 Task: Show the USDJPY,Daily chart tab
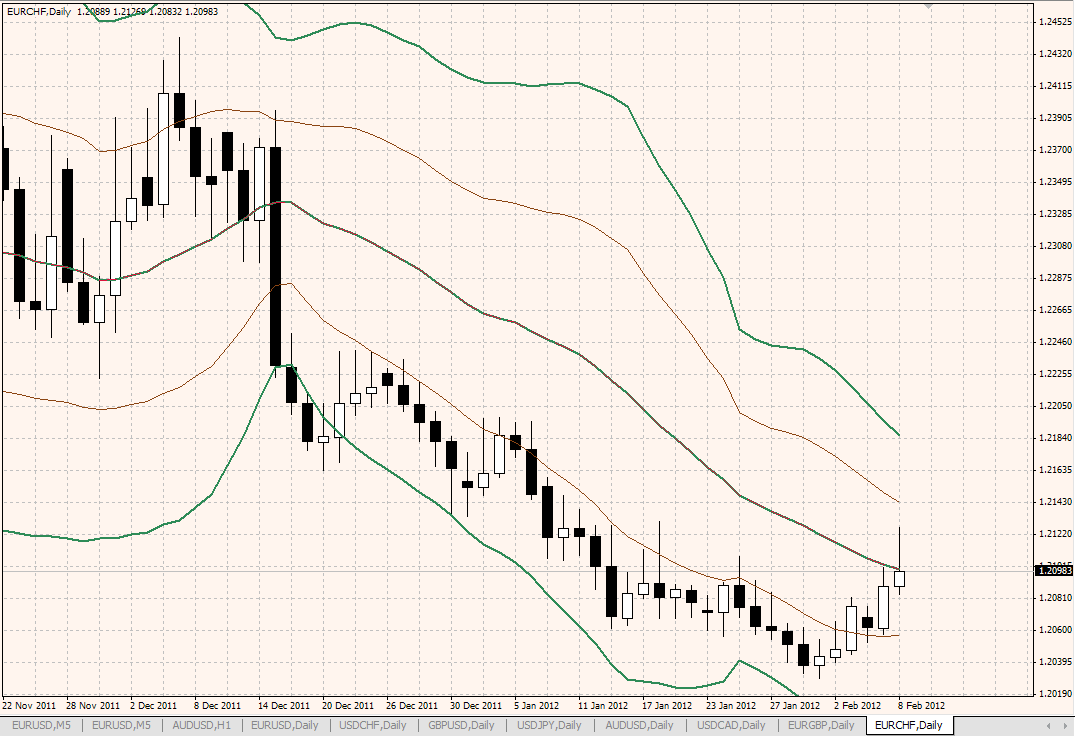click(549, 725)
